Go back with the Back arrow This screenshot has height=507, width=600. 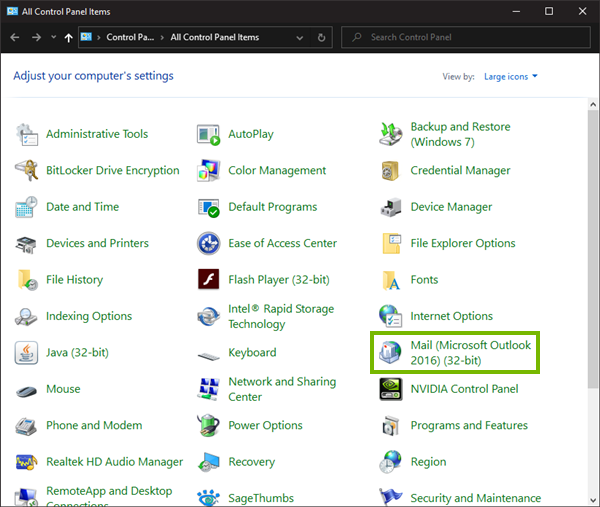[x=15, y=37]
